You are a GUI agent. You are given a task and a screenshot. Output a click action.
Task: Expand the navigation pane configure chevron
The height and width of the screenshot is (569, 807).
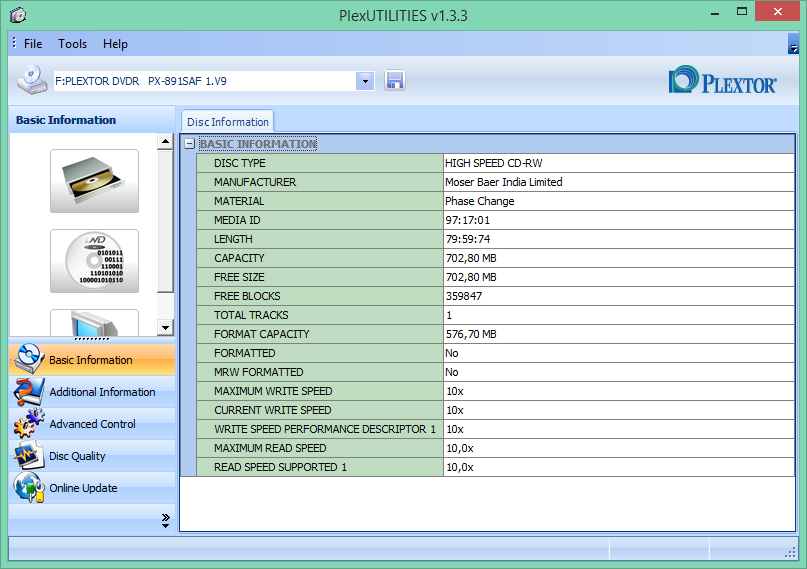click(x=166, y=520)
